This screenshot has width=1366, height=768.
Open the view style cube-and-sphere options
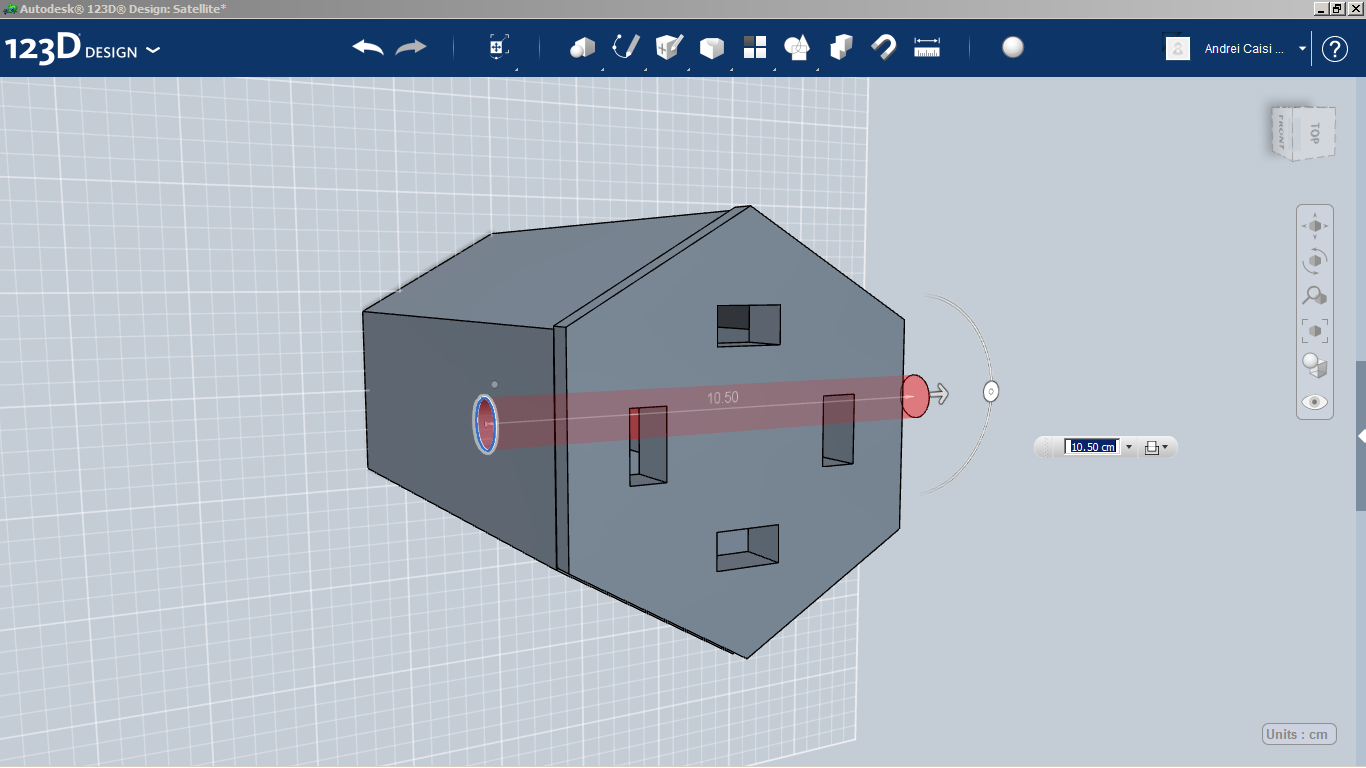tap(1315, 366)
